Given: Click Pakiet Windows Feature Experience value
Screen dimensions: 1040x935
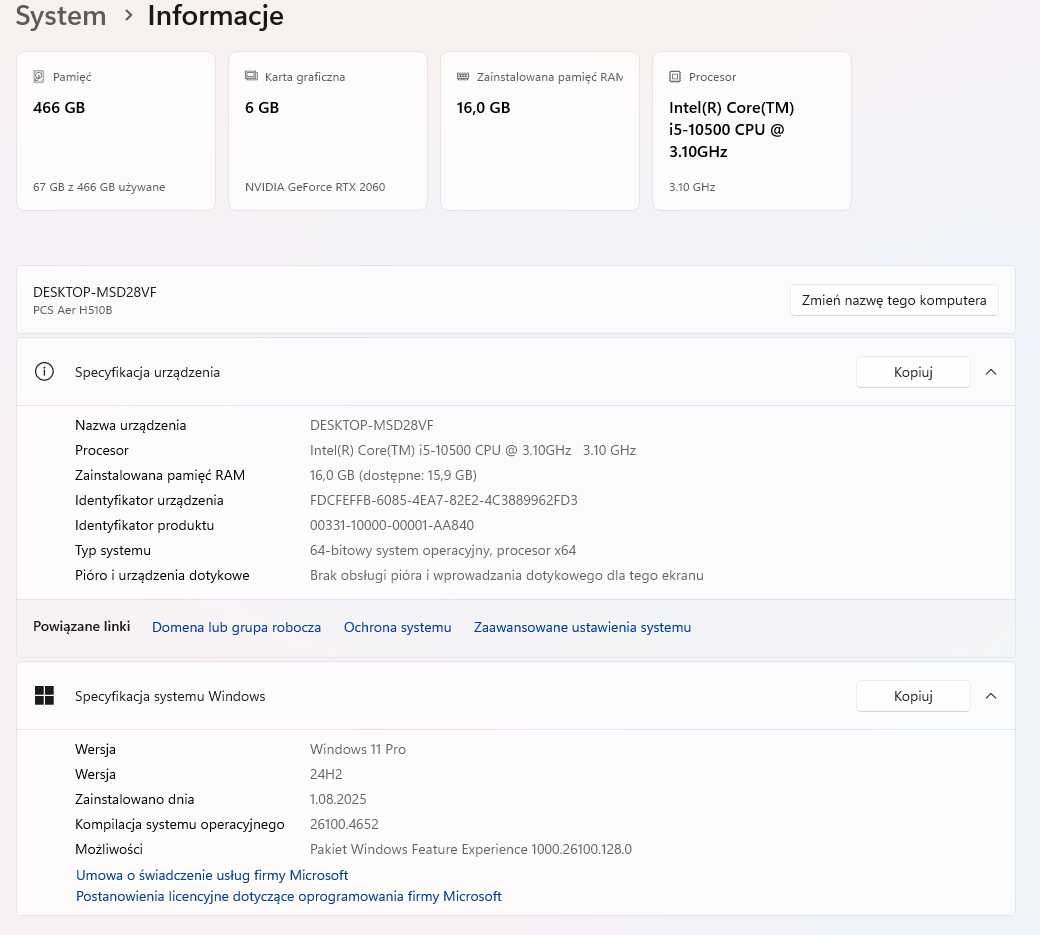Looking at the screenshot, I should click(x=470, y=849).
